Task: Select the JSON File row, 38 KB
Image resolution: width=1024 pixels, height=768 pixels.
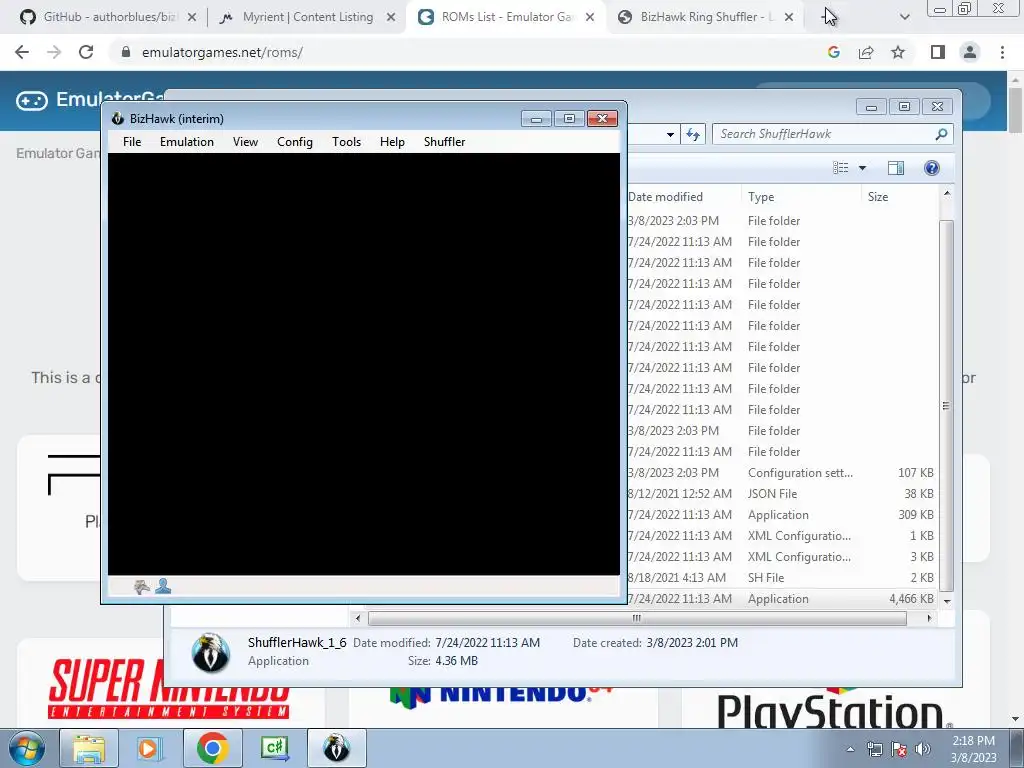Action: [x=782, y=494]
